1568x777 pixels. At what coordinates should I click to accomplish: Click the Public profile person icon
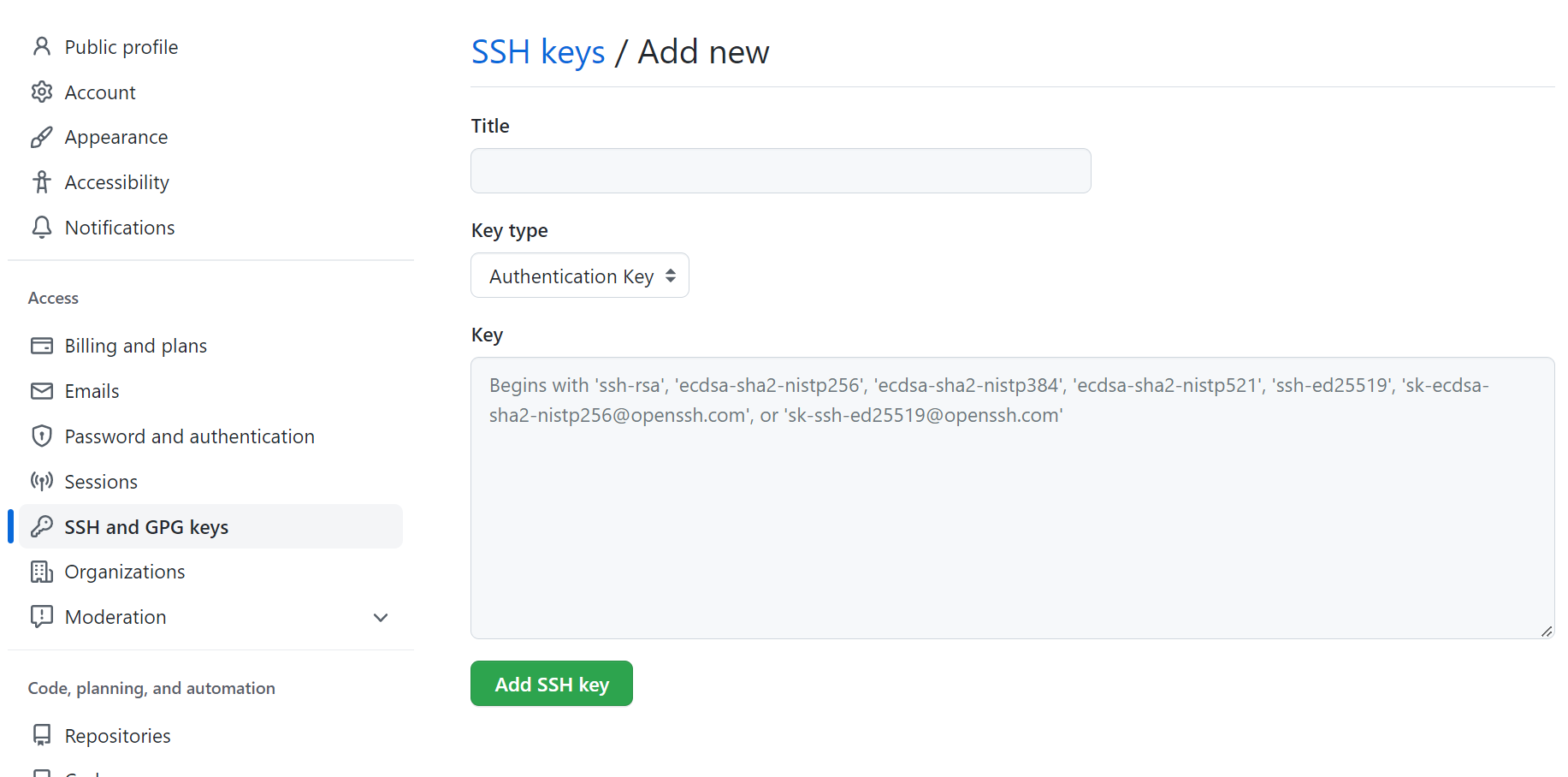click(x=41, y=46)
